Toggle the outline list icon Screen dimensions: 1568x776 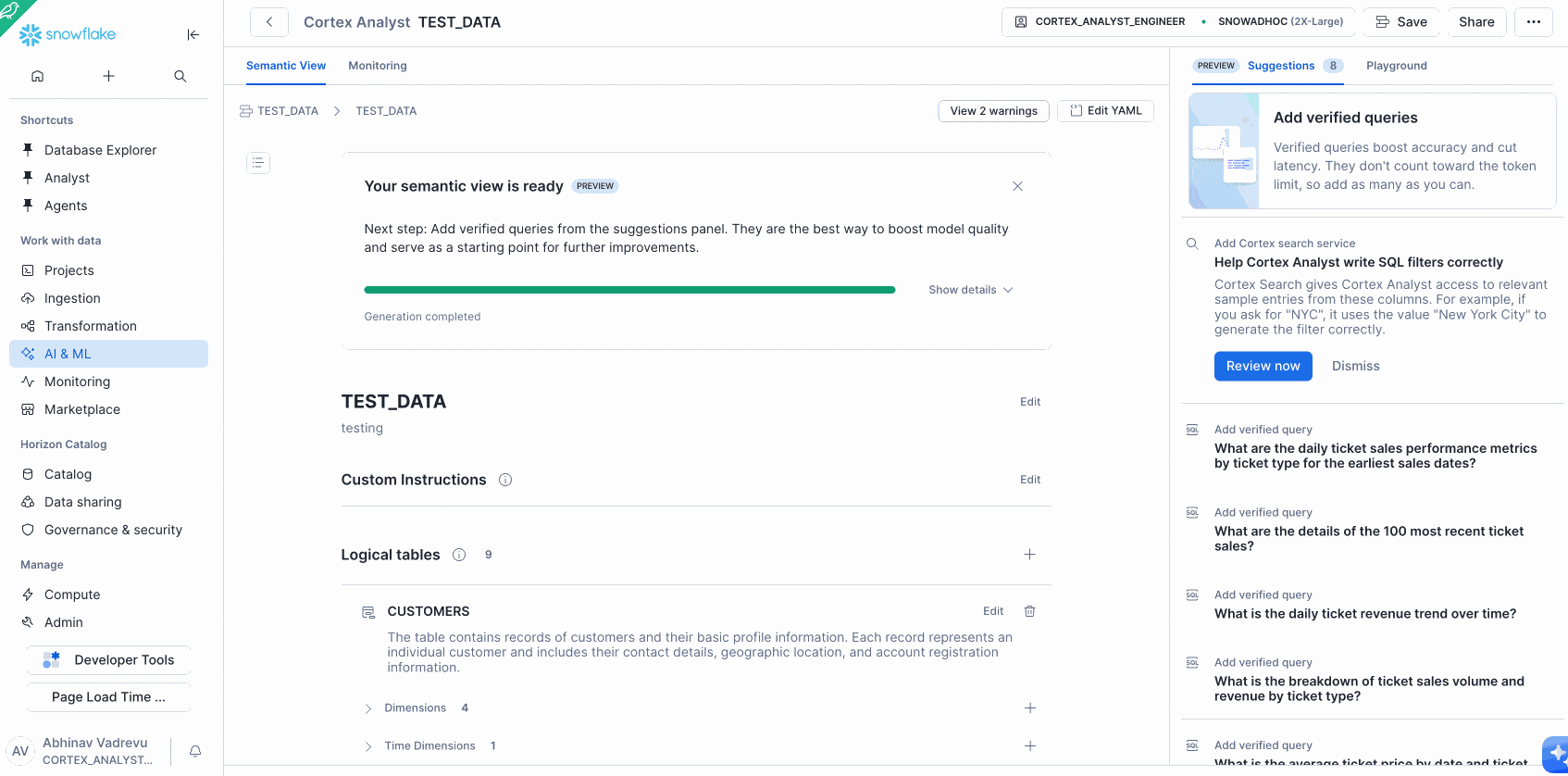258,163
